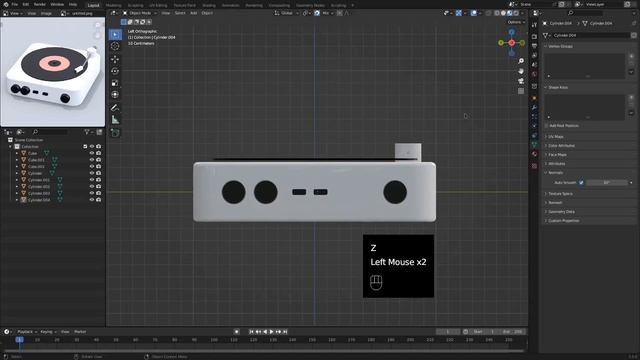
Task: Switch to wireframe viewport shading
Action: click(x=497, y=13)
